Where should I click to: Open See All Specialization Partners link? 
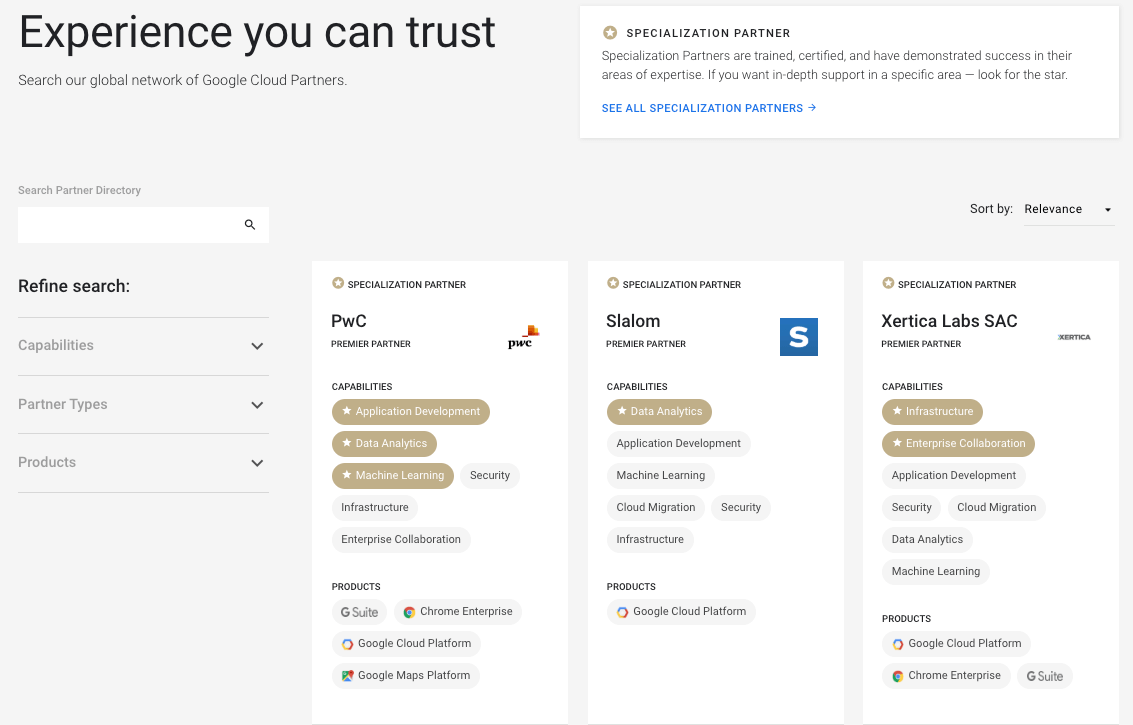[x=709, y=108]
